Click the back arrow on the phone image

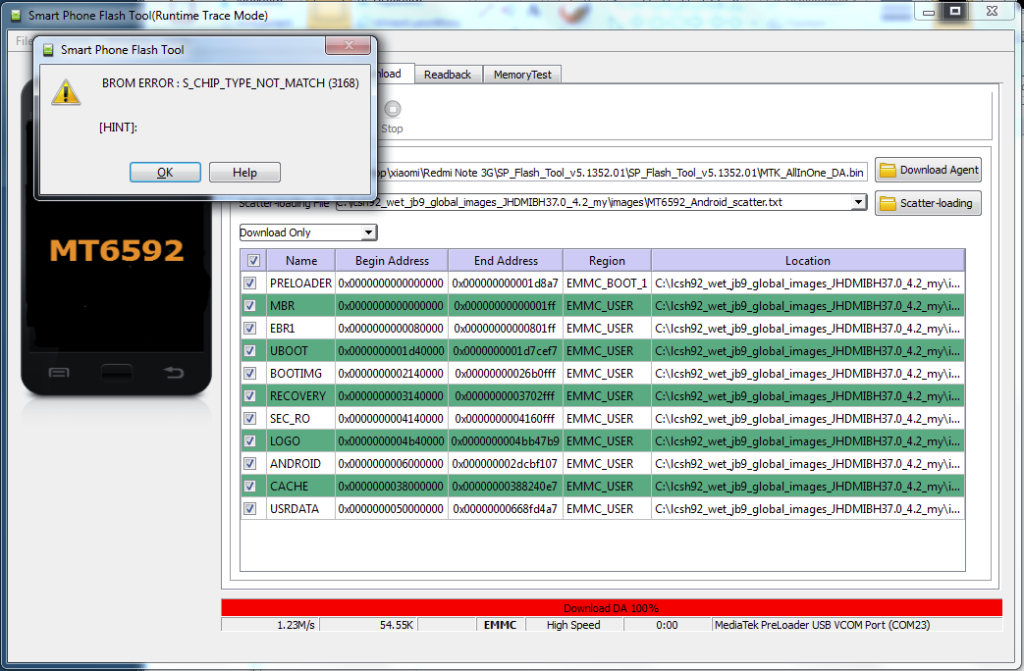tap(174, 374)
